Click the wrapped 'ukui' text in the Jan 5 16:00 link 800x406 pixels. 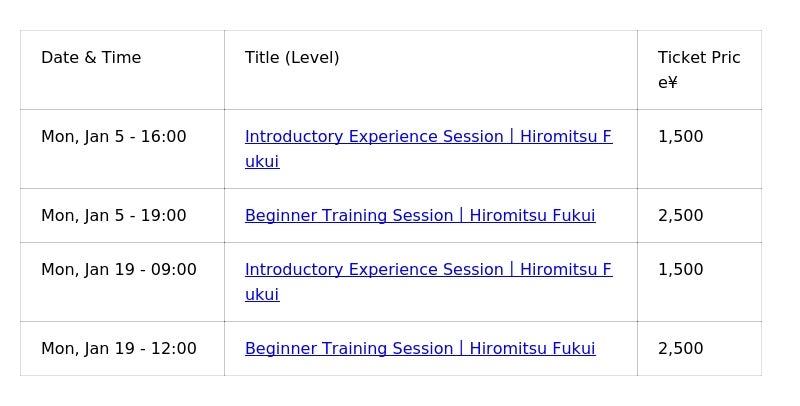(x=262, y=162)
